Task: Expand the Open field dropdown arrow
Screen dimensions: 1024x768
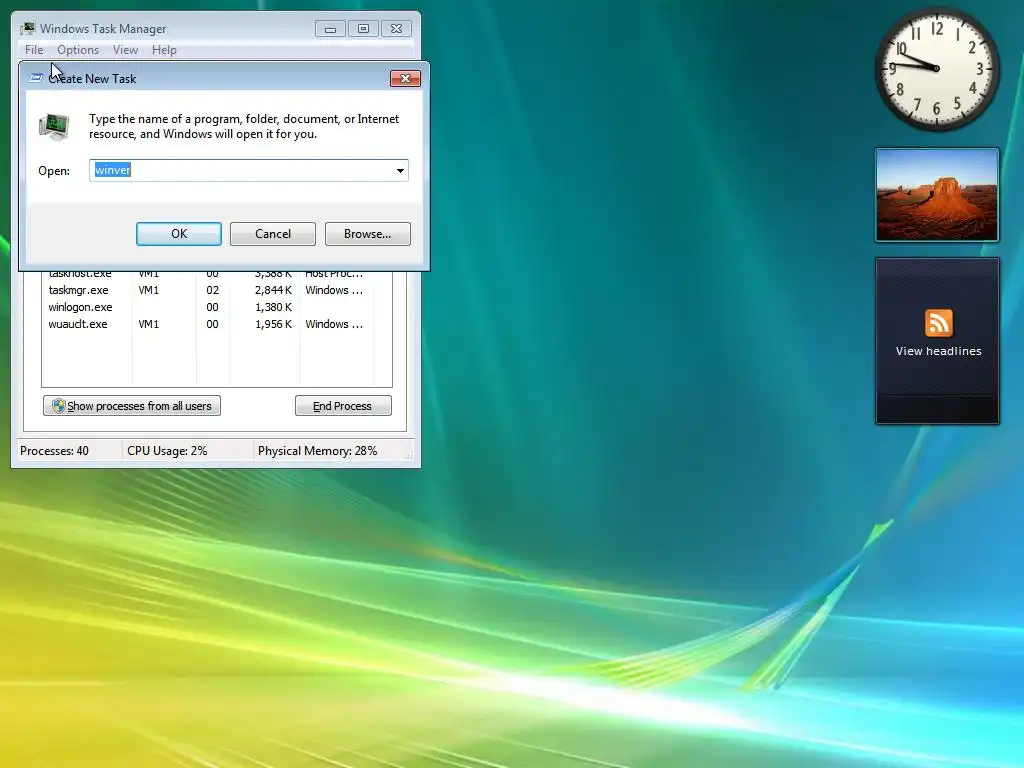Action: tap(400, 170)
